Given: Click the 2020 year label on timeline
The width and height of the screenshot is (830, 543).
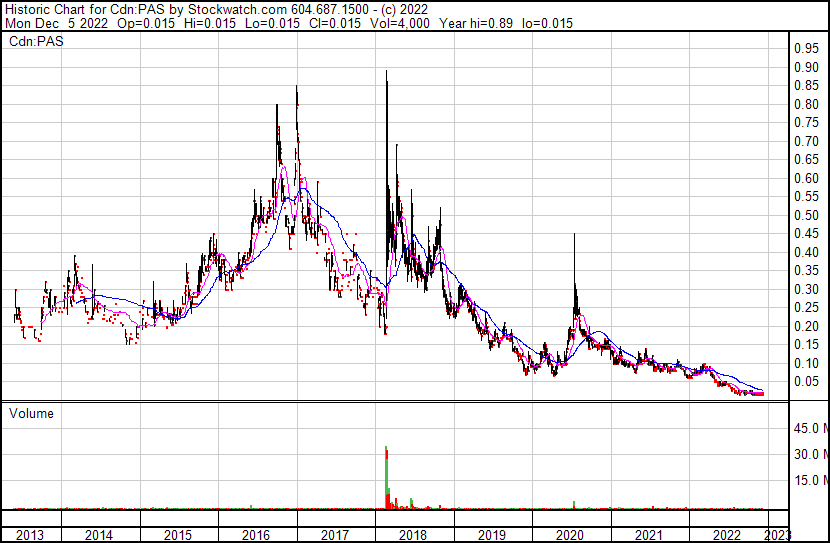Looking at the screenshot, I should [x=570, y=535].
